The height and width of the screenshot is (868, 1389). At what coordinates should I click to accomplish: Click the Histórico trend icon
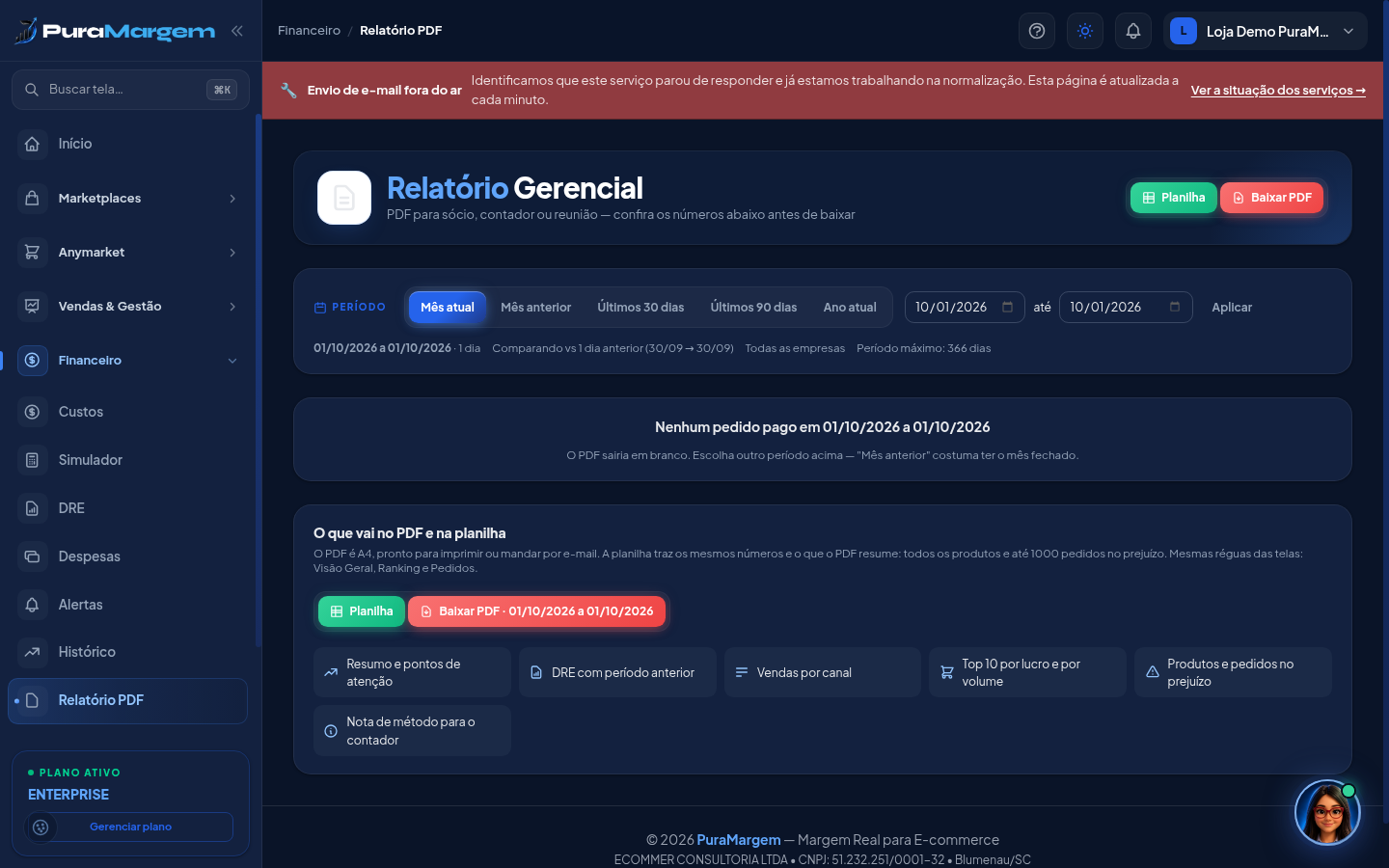(32, 652)
